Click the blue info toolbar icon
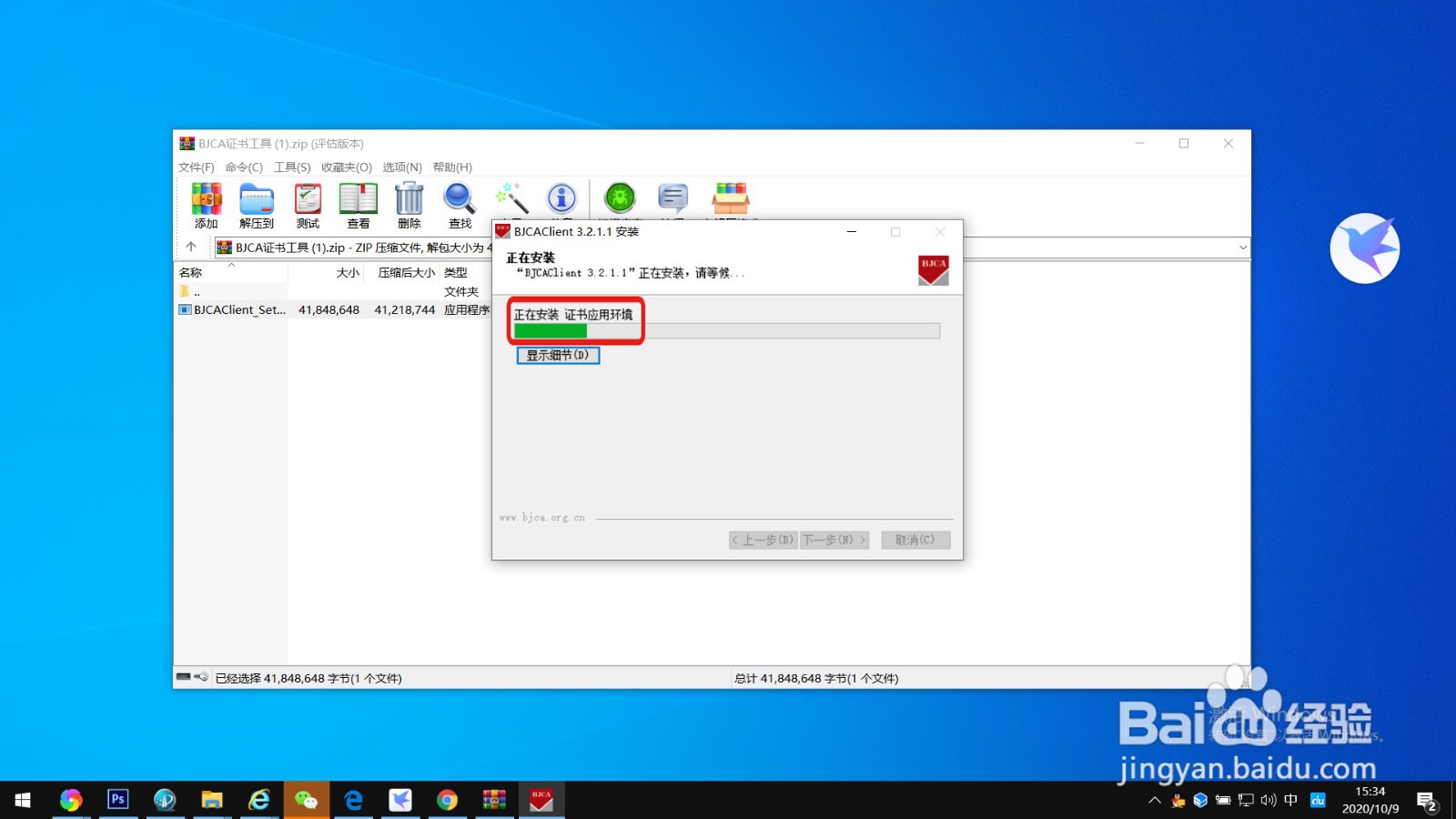This screenshot has height=819, width=1456. (561, 197)
